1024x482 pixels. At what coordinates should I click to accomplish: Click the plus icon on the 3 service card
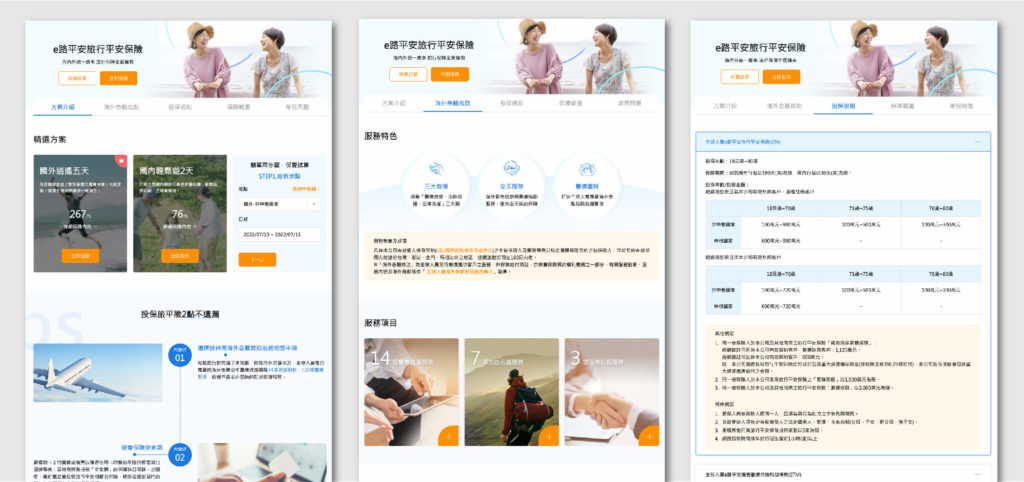tap(648, 435)
